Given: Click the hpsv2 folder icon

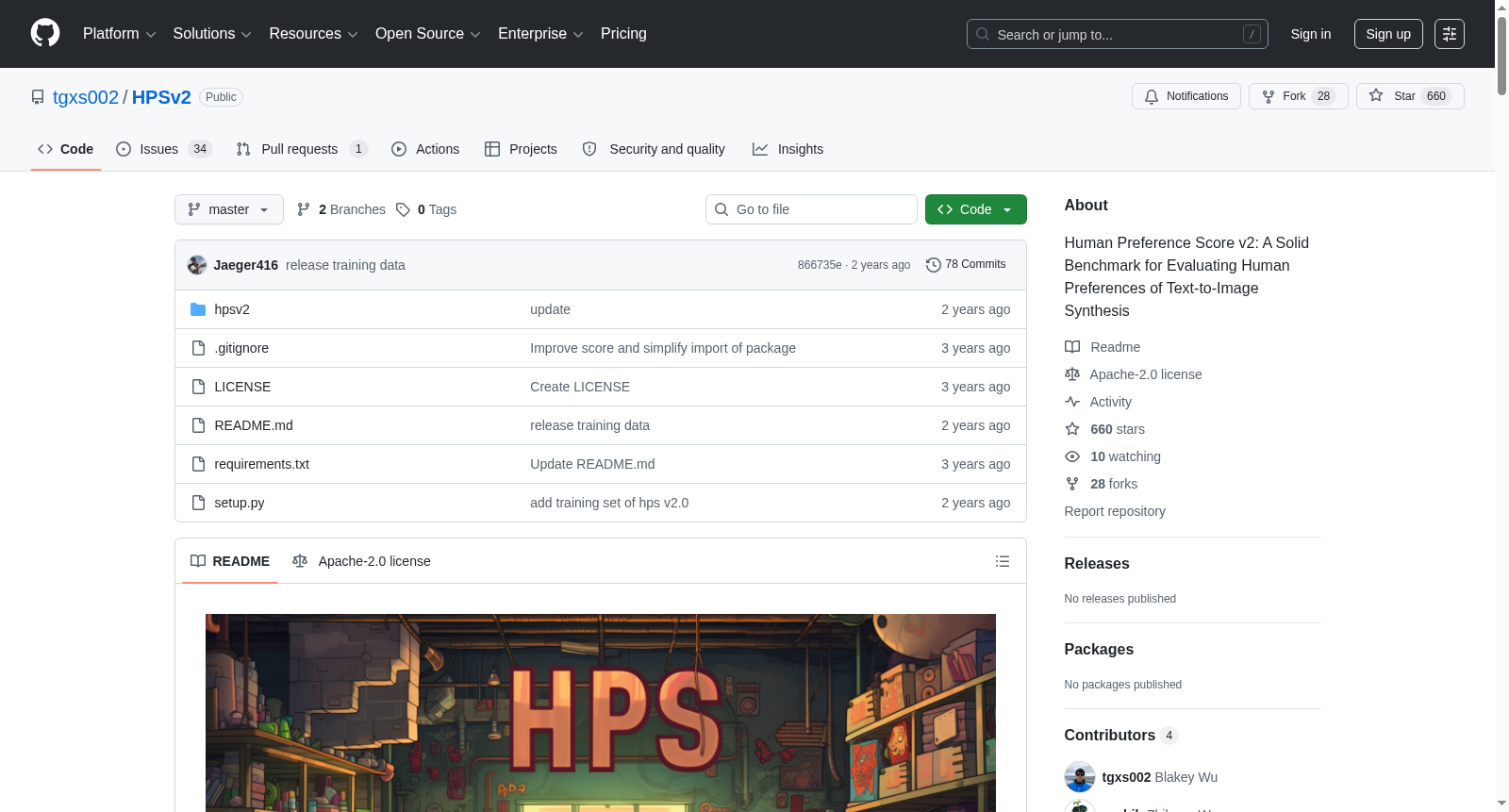Looking at the screenshot, I should coord(198,309).
